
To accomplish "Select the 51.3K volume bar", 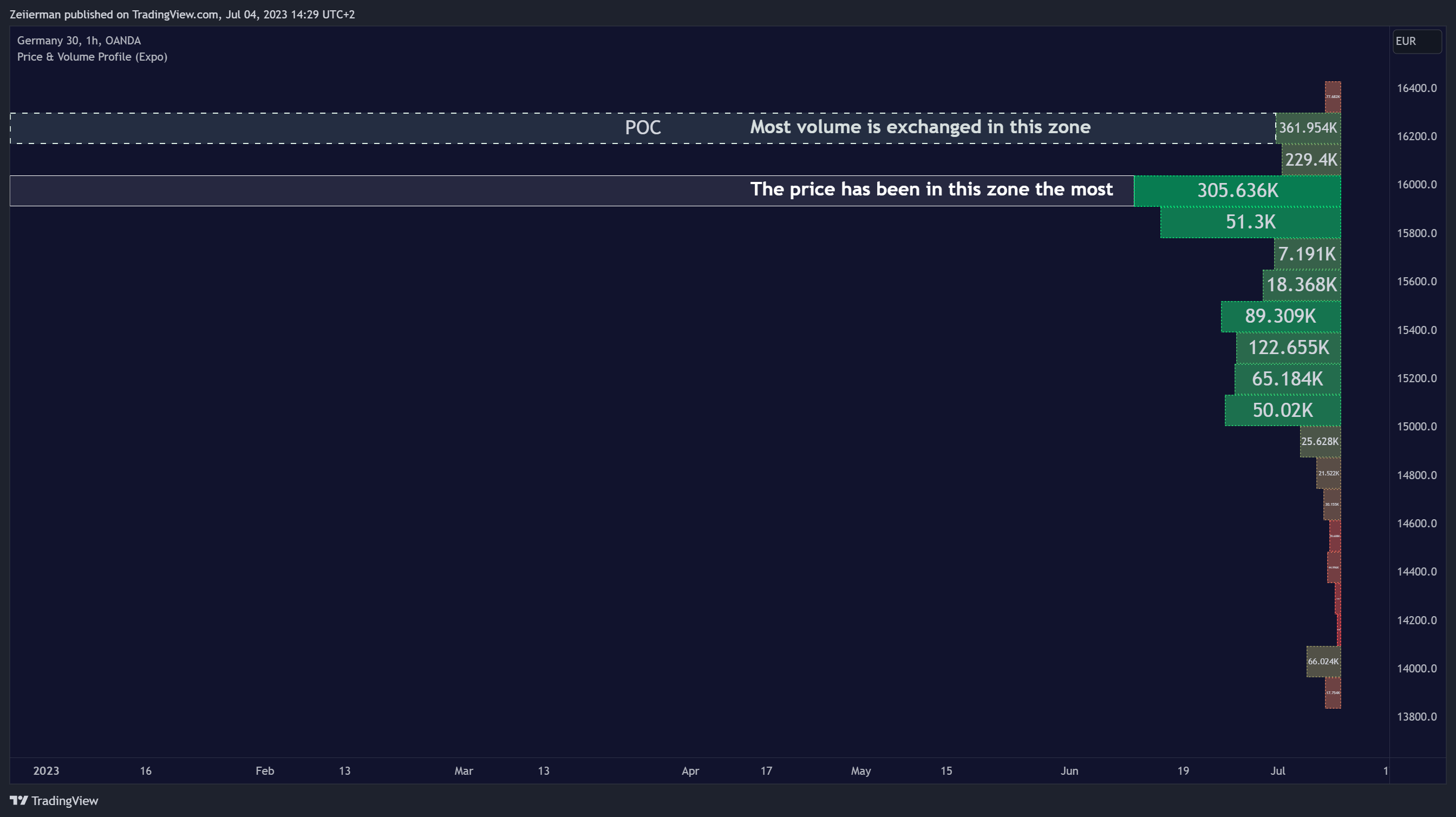I will pyautogui.click(x=1250, y=223).
